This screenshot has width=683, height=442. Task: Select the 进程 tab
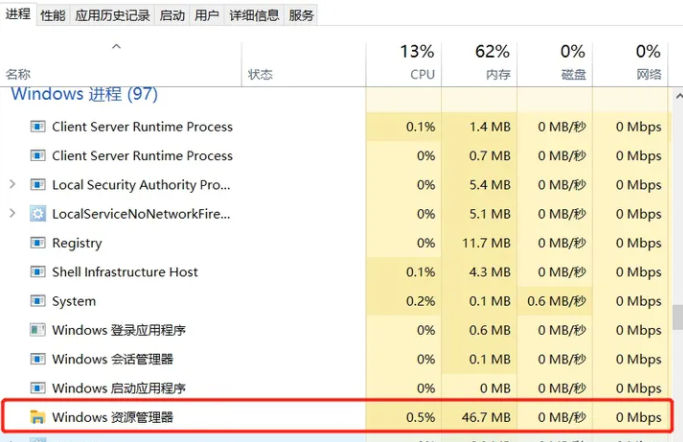(18, 14)
